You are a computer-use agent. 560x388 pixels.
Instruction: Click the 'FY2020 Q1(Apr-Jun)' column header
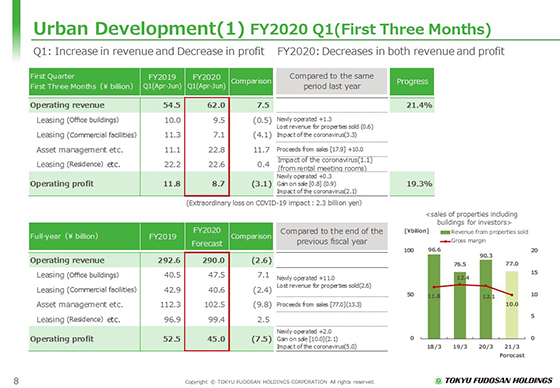[207, 81]
